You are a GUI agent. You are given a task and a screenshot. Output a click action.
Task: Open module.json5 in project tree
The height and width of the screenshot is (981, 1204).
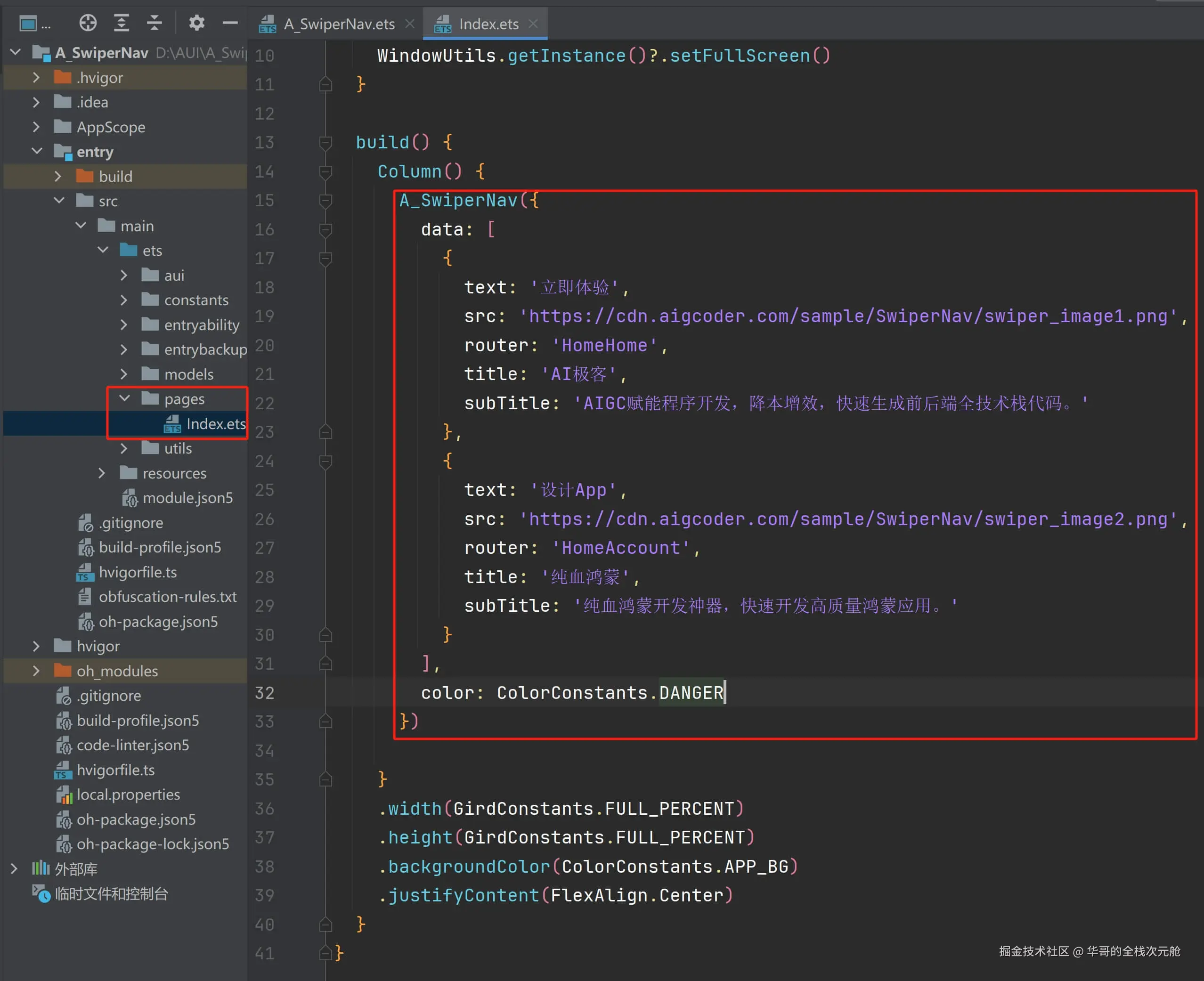pos(187,498)
